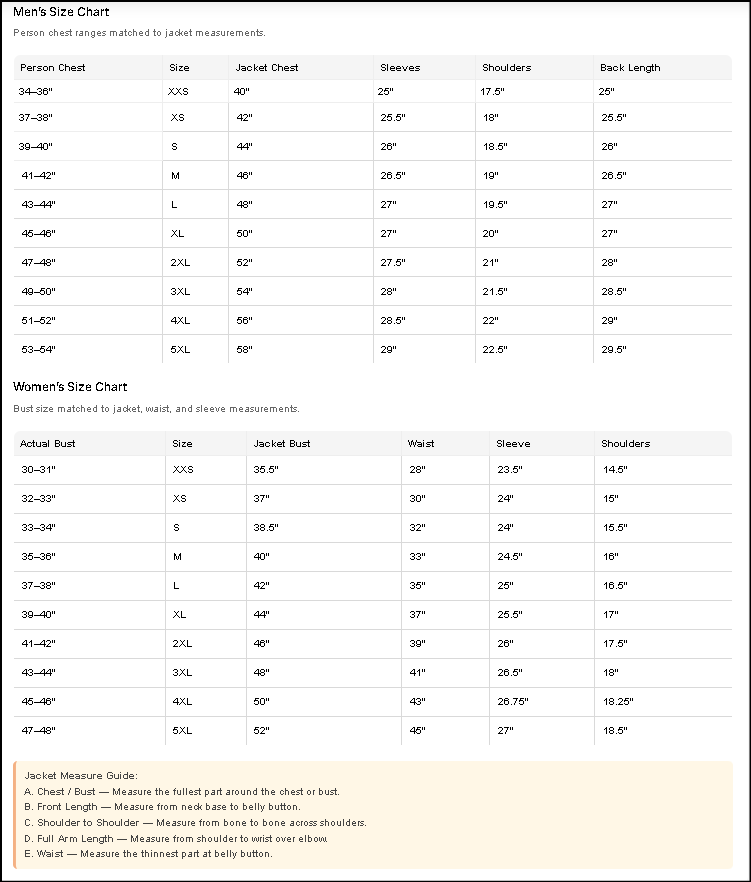Select the Jacket Chest column header
The height and width of the screenshot is (882, 751).
[267, 68]
